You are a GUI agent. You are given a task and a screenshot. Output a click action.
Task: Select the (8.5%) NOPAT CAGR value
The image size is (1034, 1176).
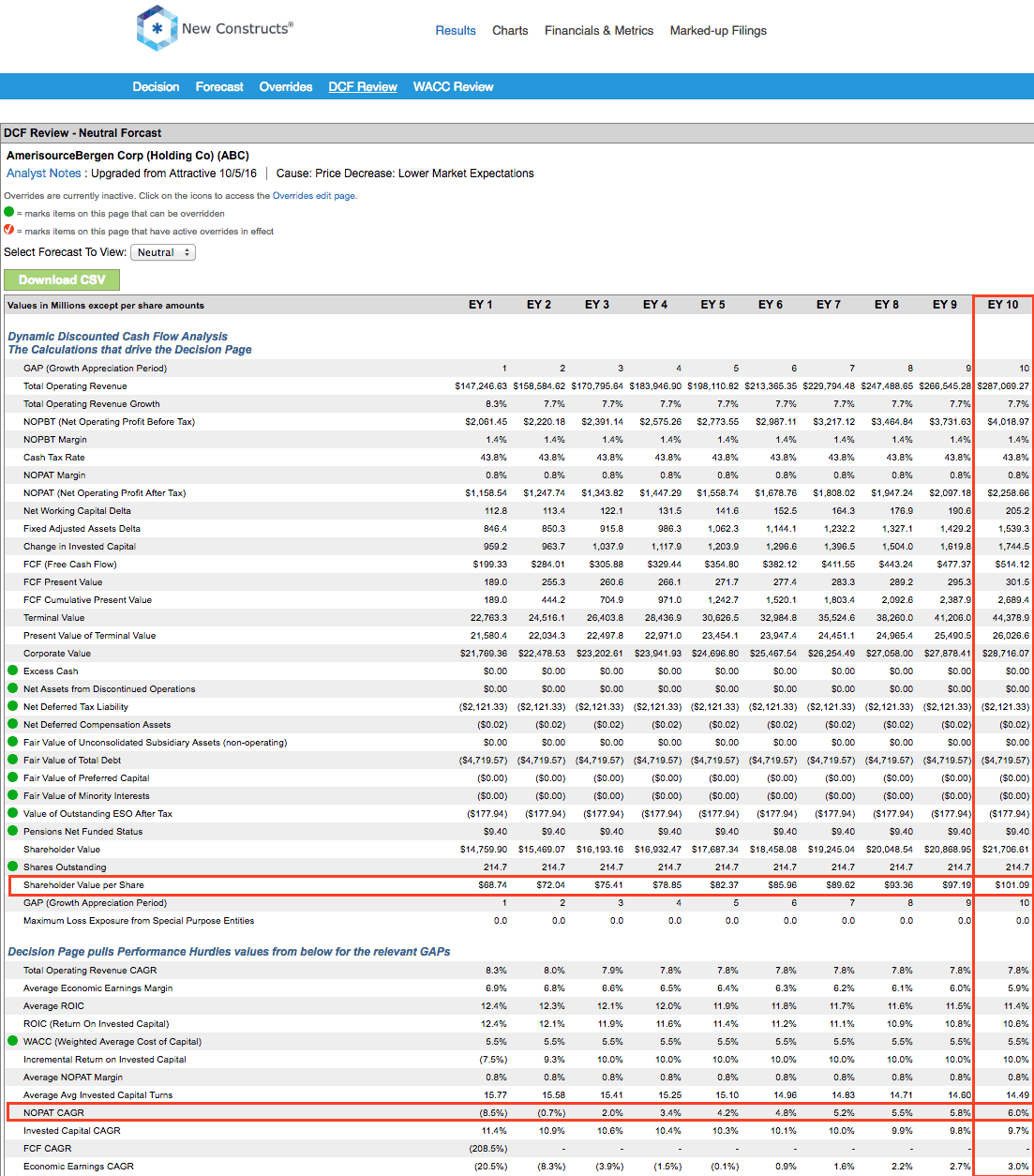tap(492, 1113)
